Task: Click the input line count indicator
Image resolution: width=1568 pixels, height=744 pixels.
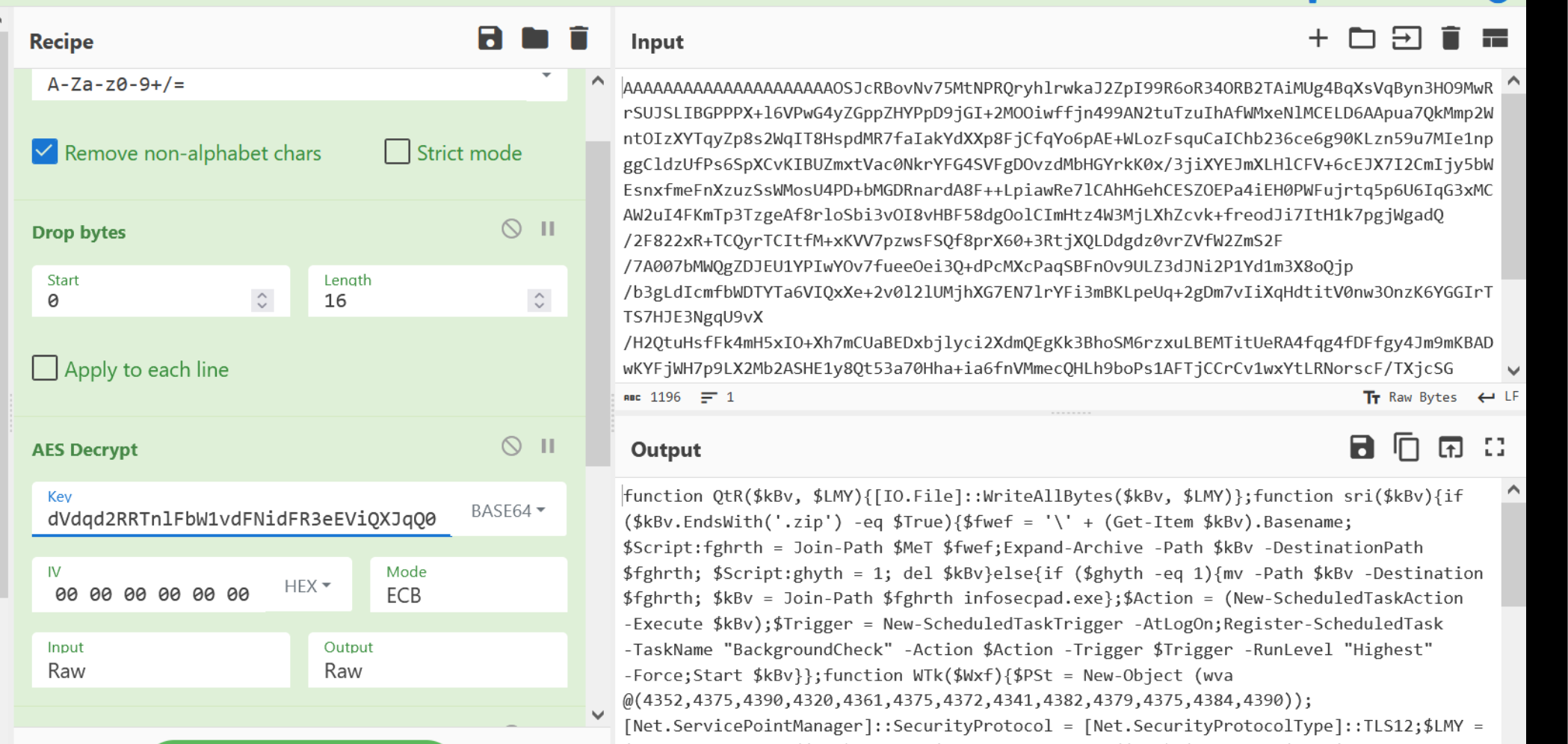Action: coord(717,397)
